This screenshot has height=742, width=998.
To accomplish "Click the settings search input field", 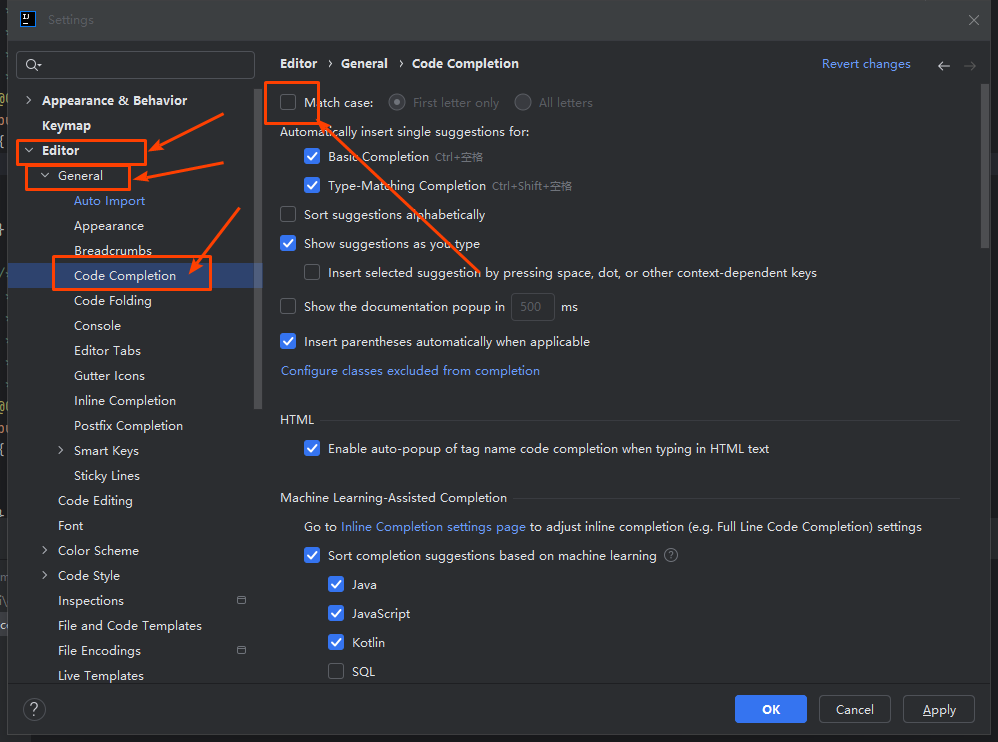I will pos(136,65).
